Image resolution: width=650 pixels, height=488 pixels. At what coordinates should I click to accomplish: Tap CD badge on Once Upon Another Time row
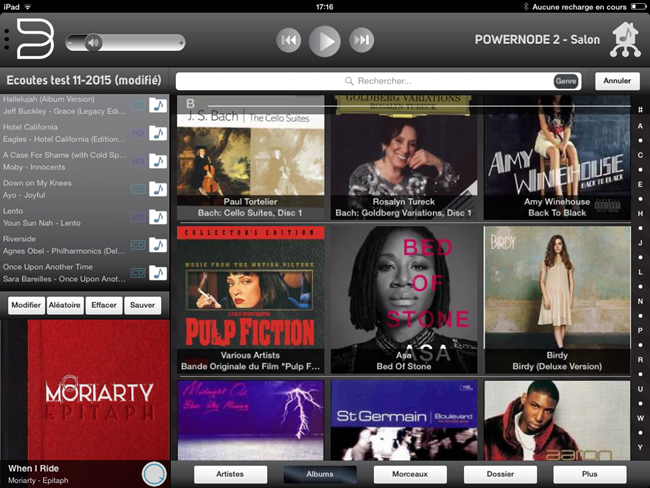[x=138, y=273]
